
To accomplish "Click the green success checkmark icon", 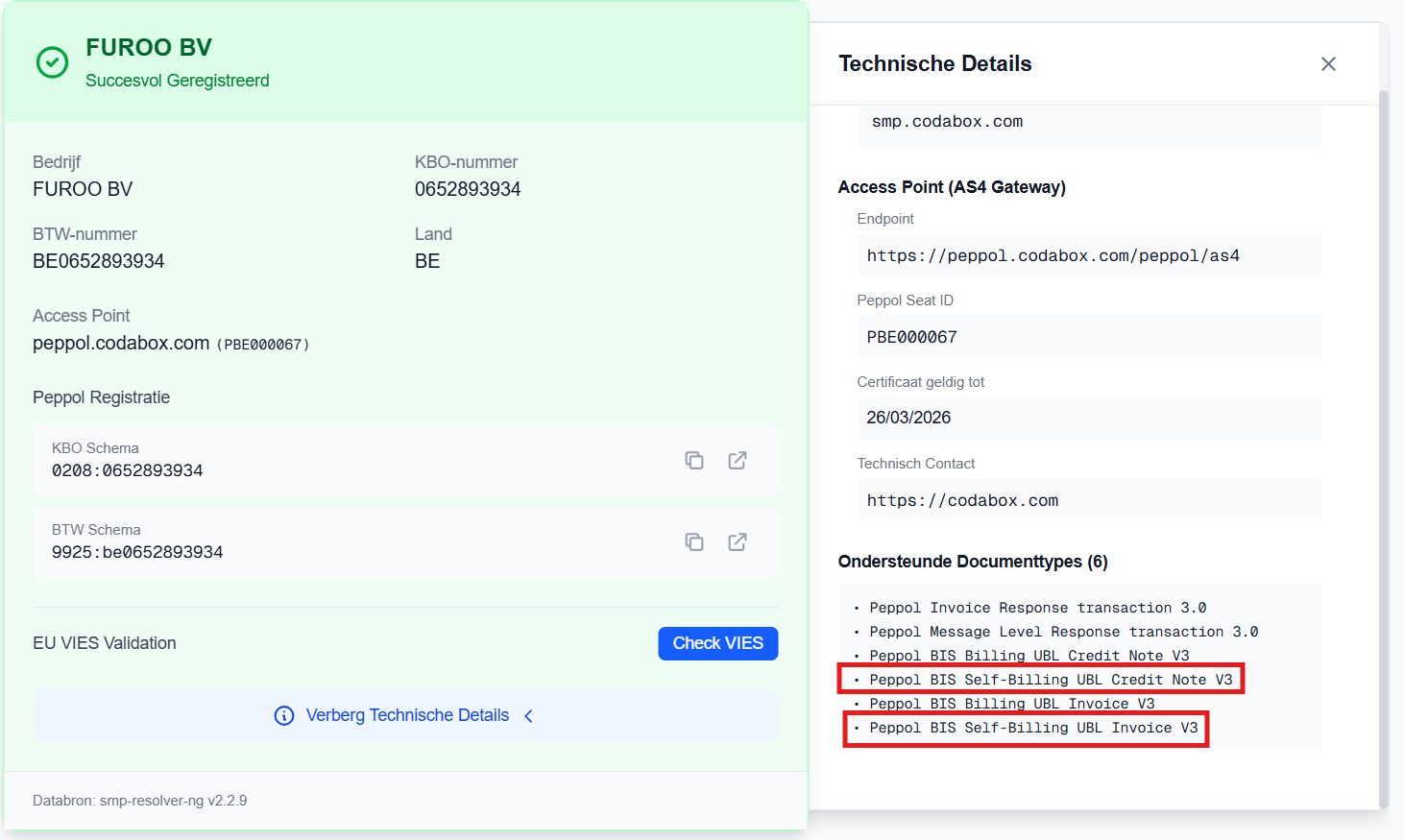I will click(x=52, y=62).
